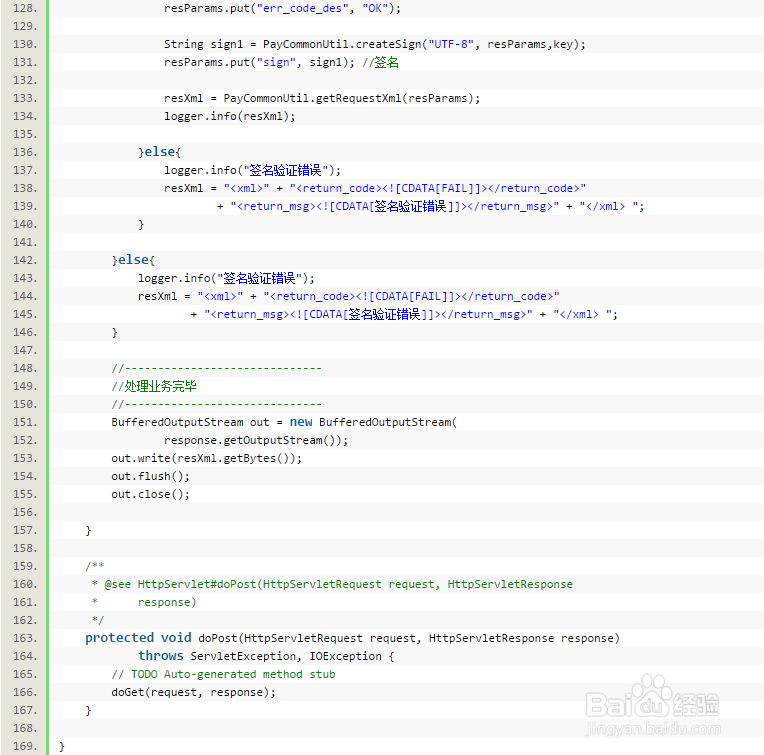
Task: Click the resXml assignment on line 138
Action: tap(375, 188)
